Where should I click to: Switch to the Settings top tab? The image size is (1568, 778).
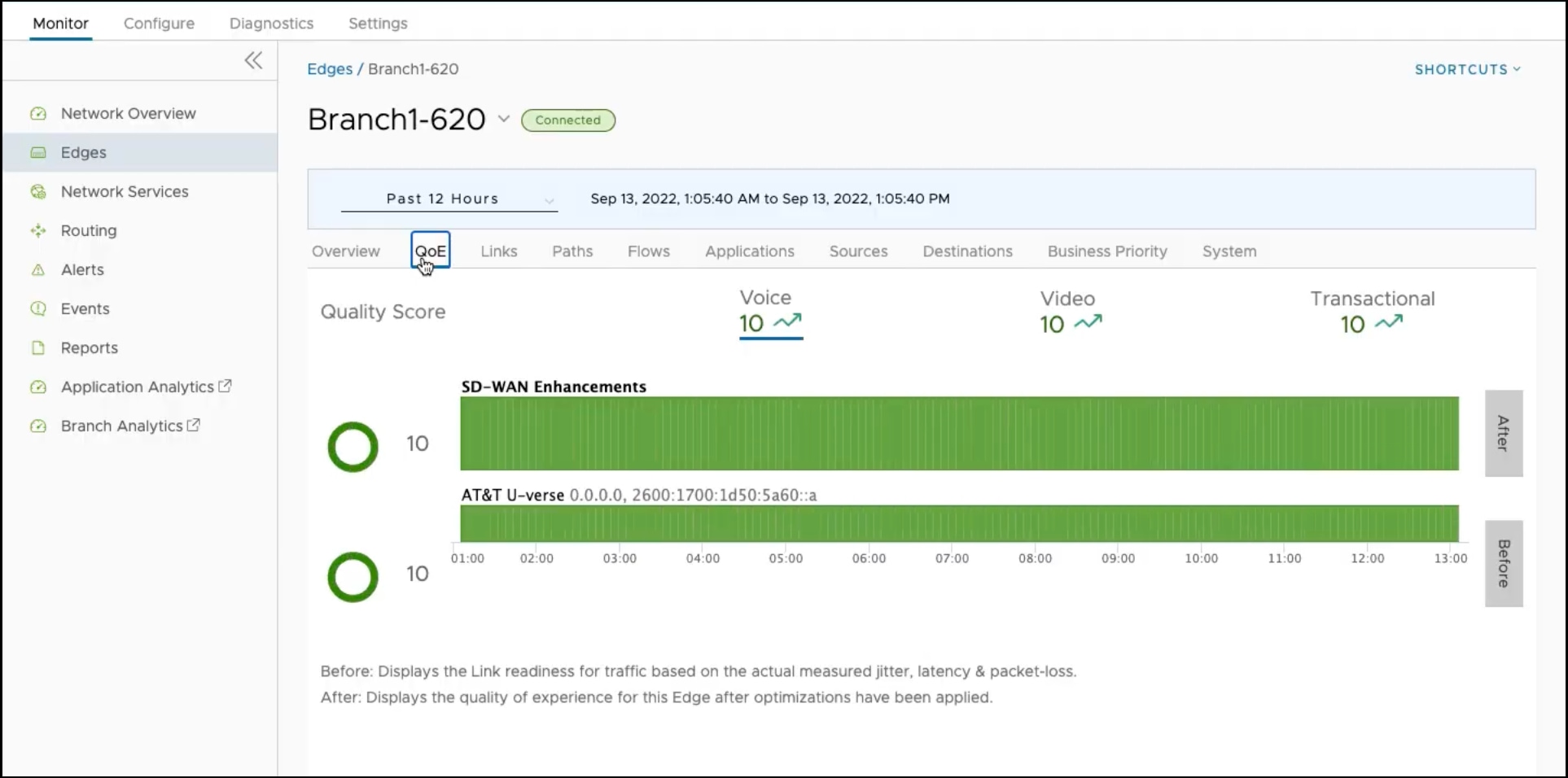pos(378,24)
